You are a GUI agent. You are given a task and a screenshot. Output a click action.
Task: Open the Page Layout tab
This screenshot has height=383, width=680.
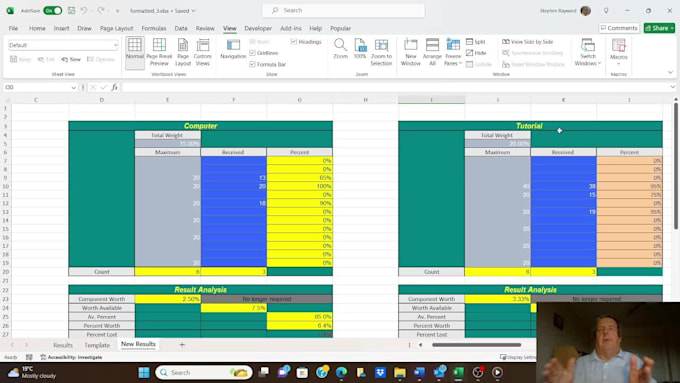[x=117, y=28]
